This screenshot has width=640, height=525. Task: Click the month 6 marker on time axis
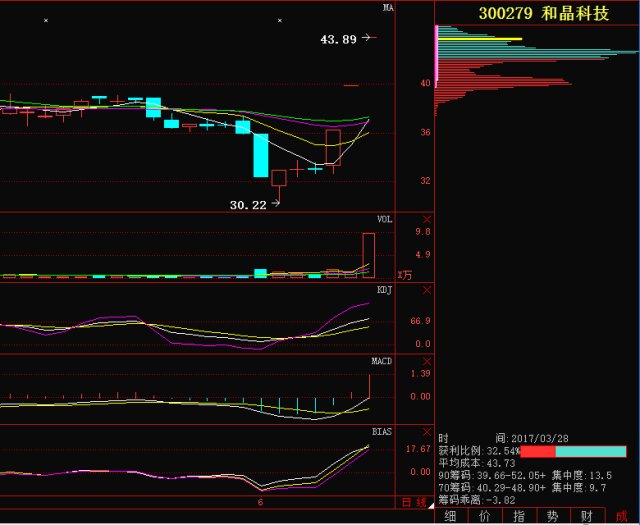(x=261, y=502)
